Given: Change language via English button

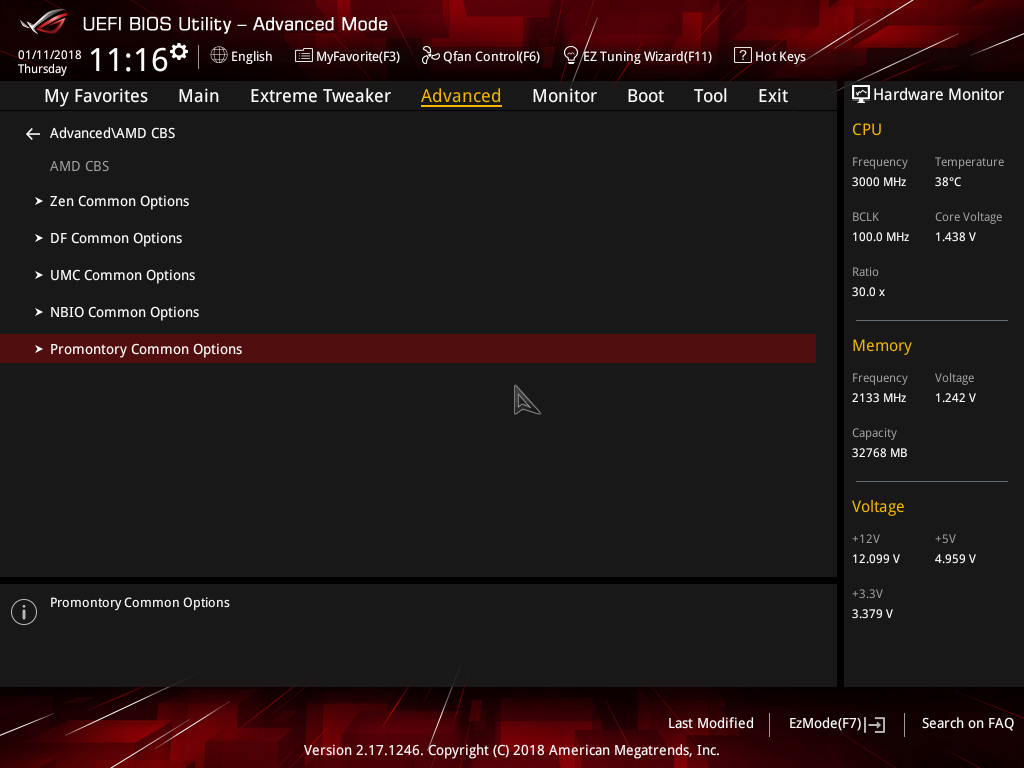Looking at the screenshot, I should (x=241, y=56).
